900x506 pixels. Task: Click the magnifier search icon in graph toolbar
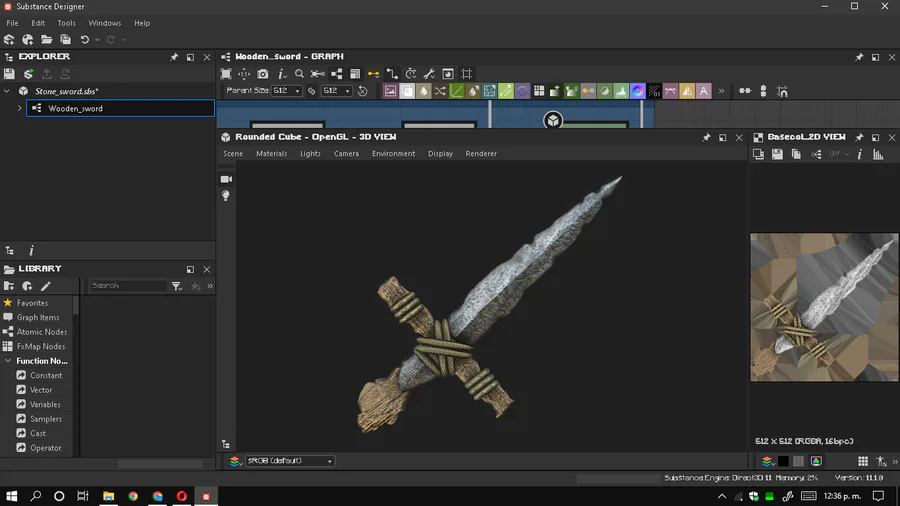[x=299, y=74]
